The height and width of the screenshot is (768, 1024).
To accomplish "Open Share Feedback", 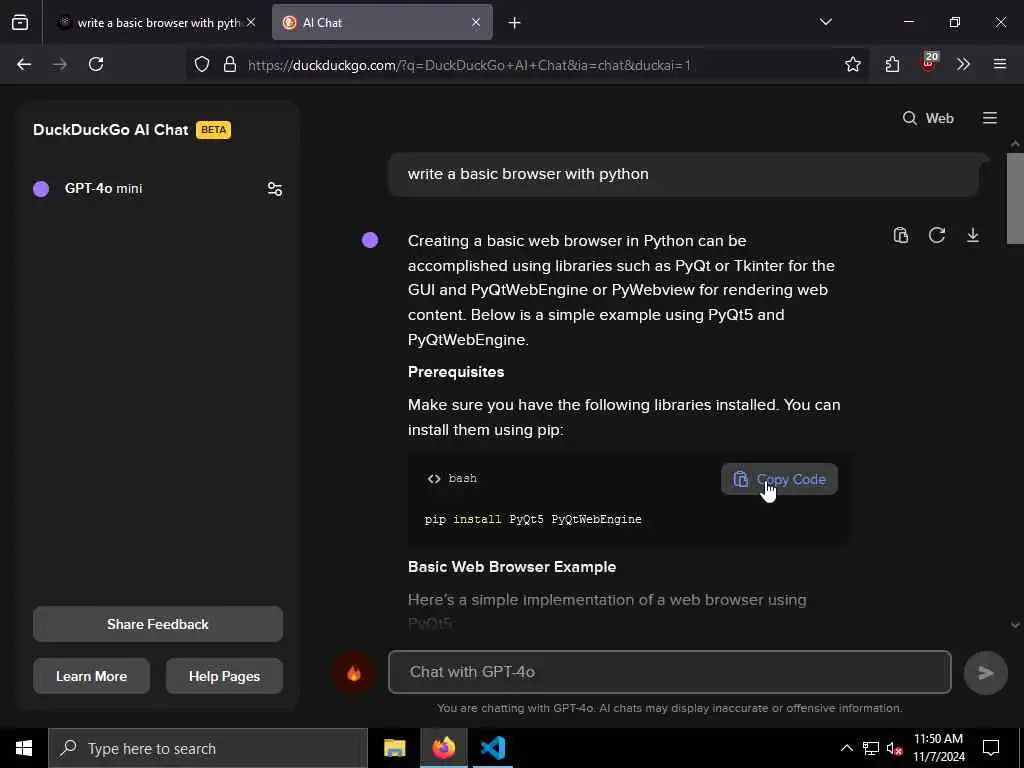I will point(157,624).
